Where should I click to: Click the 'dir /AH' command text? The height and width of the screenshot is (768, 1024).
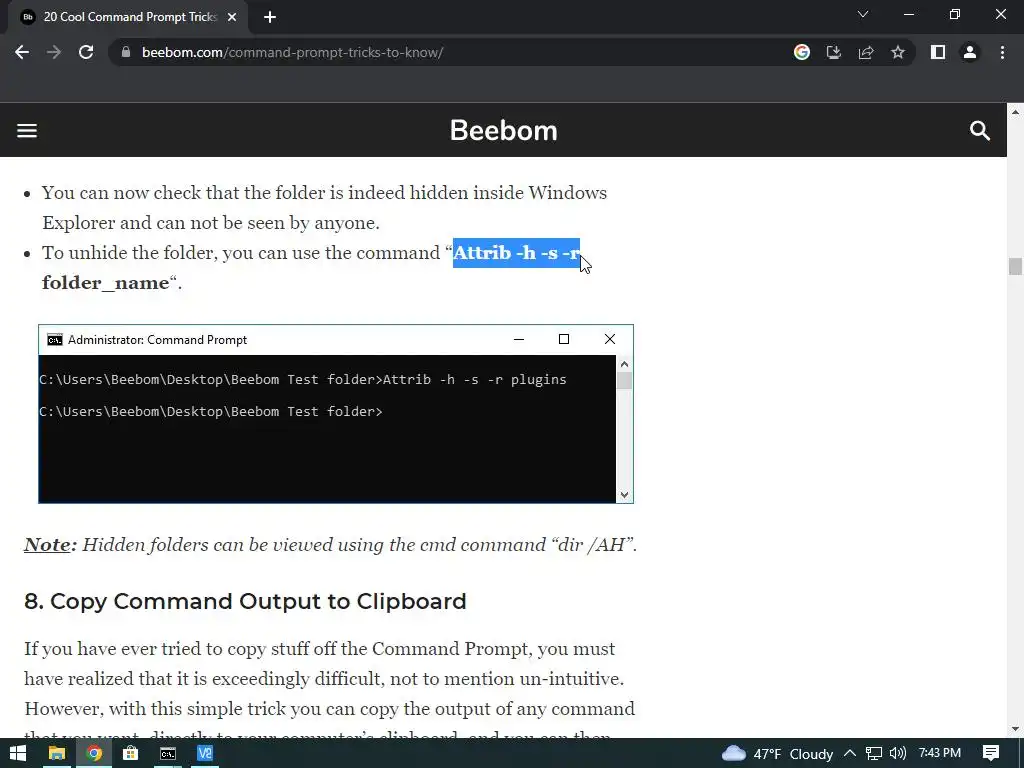tap(592, 544)
